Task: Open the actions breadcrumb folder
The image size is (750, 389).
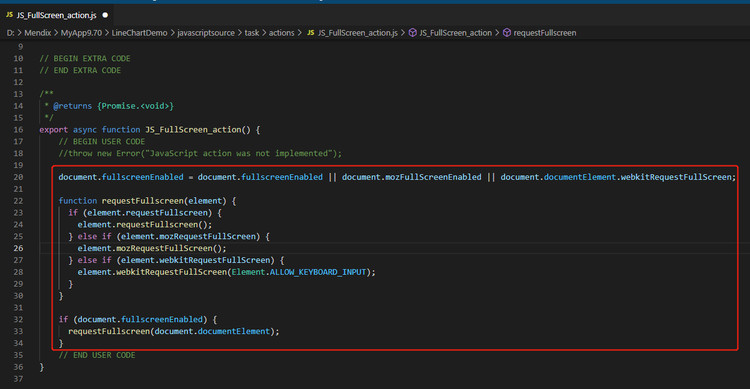Action: [x=281, y=33]
